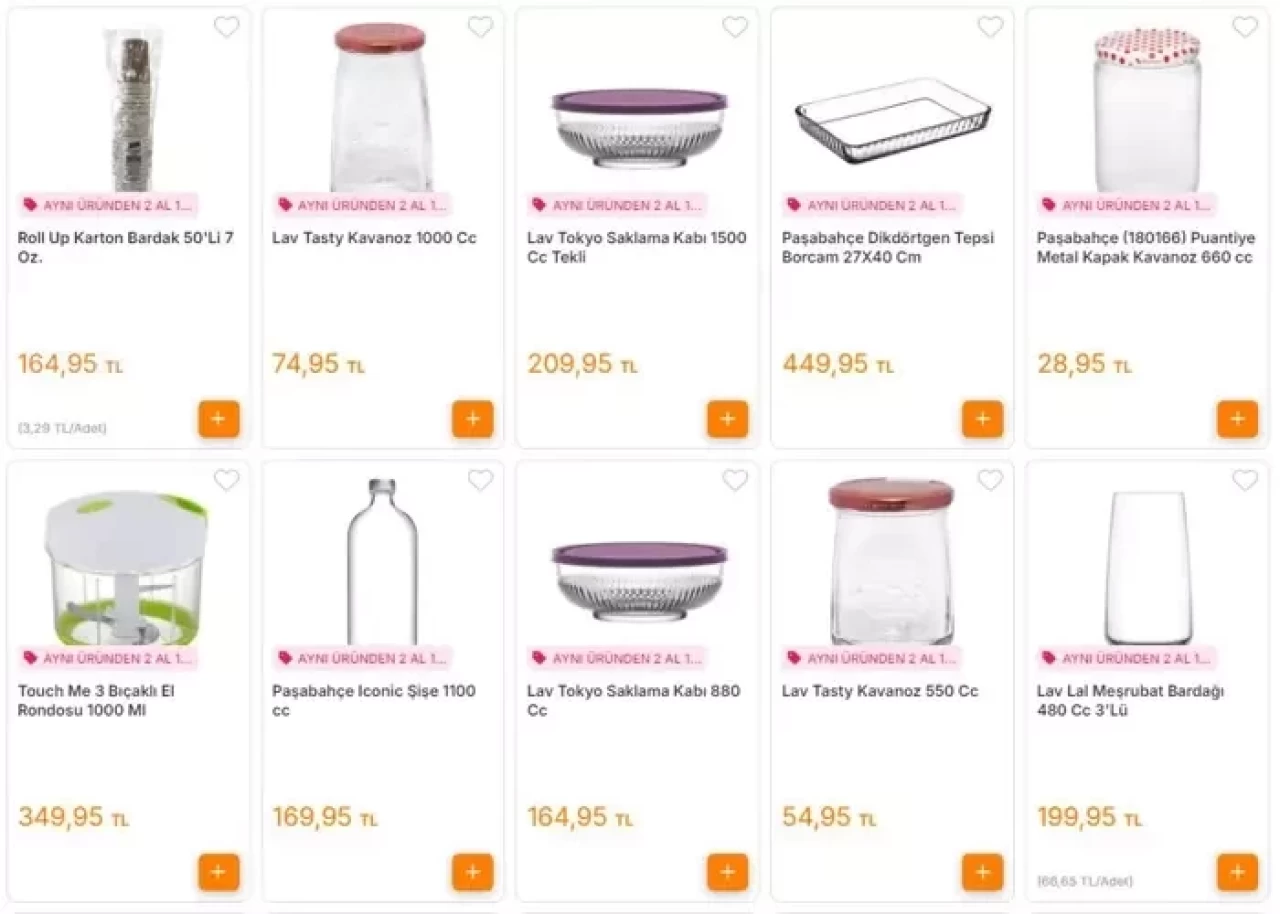
Task: Add Lav Tokyo Saklama Kabı 880 Cc to cart
Action: click(727, 872)
